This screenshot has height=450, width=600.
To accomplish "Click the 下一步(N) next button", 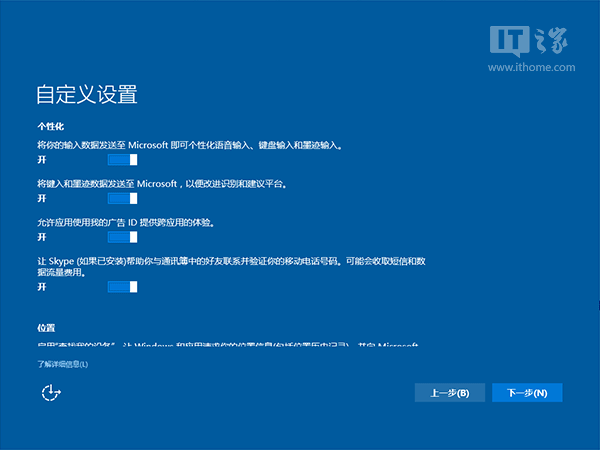I will tap(527, 393).
